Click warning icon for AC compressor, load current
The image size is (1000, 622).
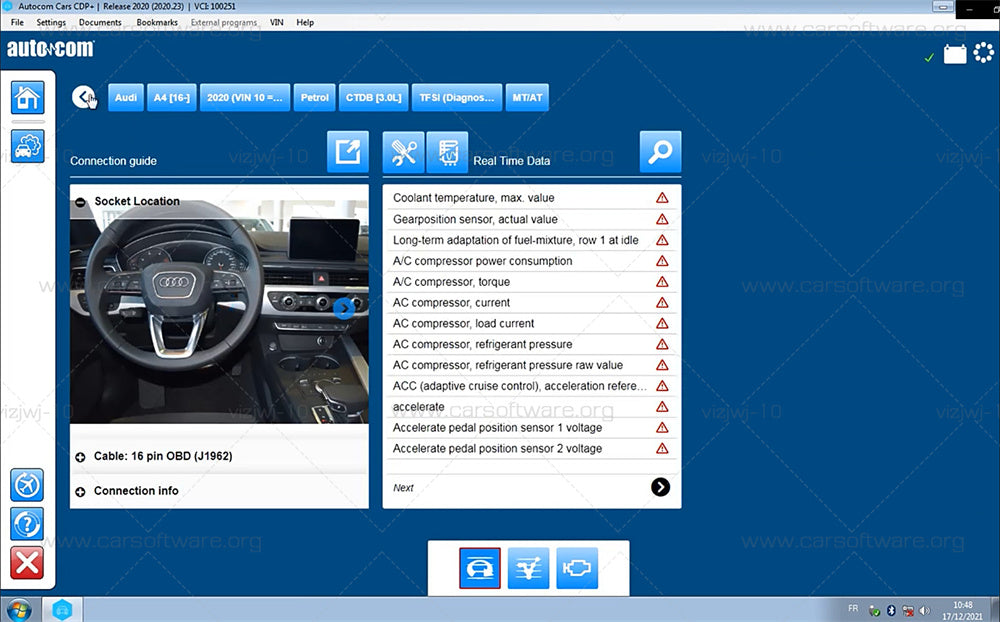[662, 323]
